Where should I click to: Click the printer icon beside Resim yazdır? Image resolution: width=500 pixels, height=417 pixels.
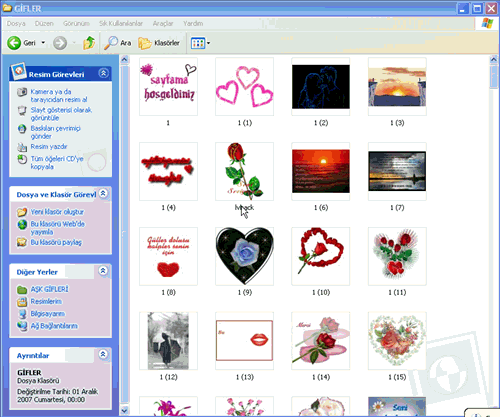pyautogui.click(x=22, y=147)
